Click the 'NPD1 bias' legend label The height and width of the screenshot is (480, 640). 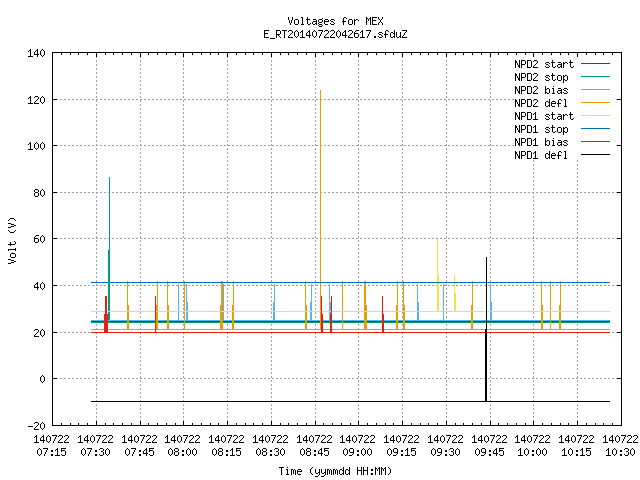point(541,142)
